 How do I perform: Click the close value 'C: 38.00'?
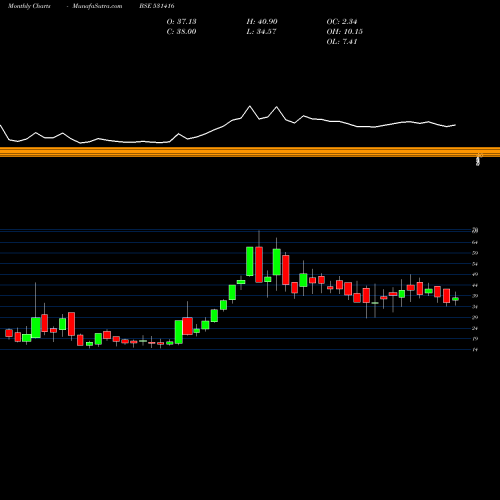(x=181, y=32)
